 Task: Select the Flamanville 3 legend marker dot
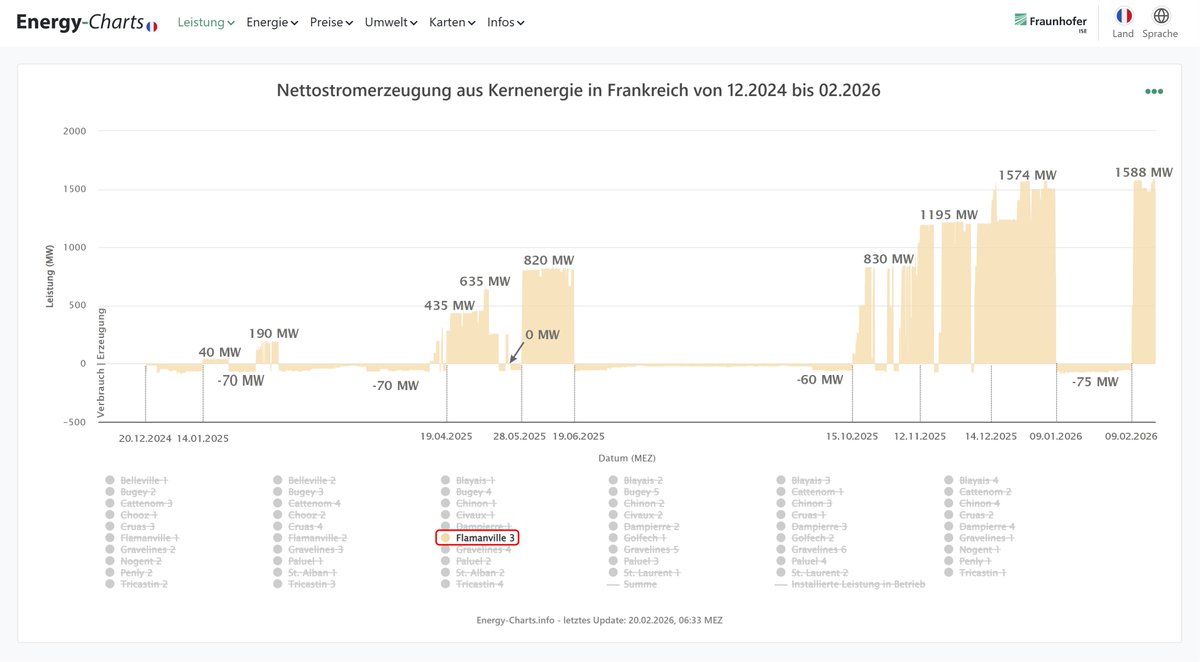[x=446, y=537]
